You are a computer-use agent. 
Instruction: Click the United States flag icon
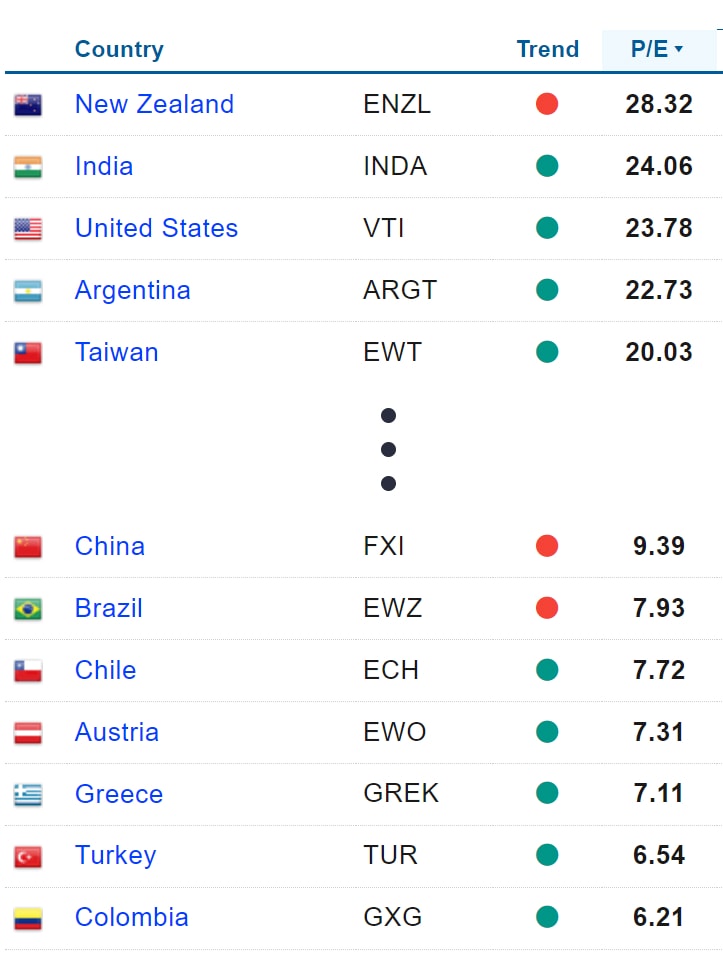[28, 229]
